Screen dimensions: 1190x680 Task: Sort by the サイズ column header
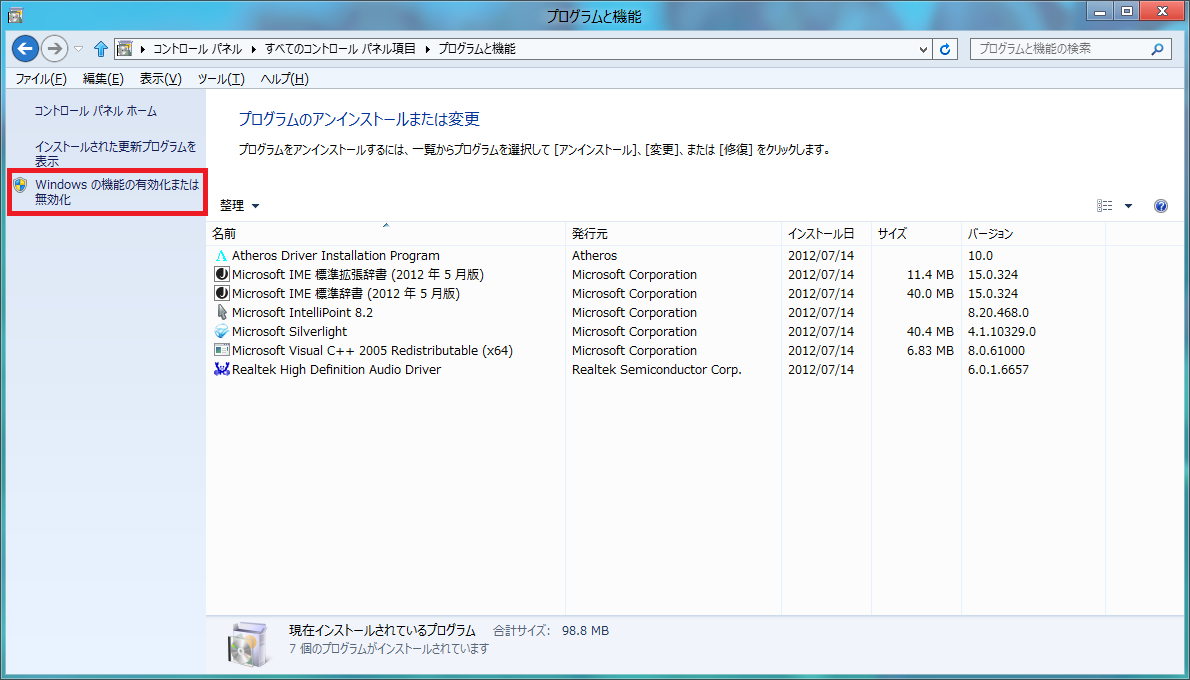pyautogui.click(x=916, y=234)
